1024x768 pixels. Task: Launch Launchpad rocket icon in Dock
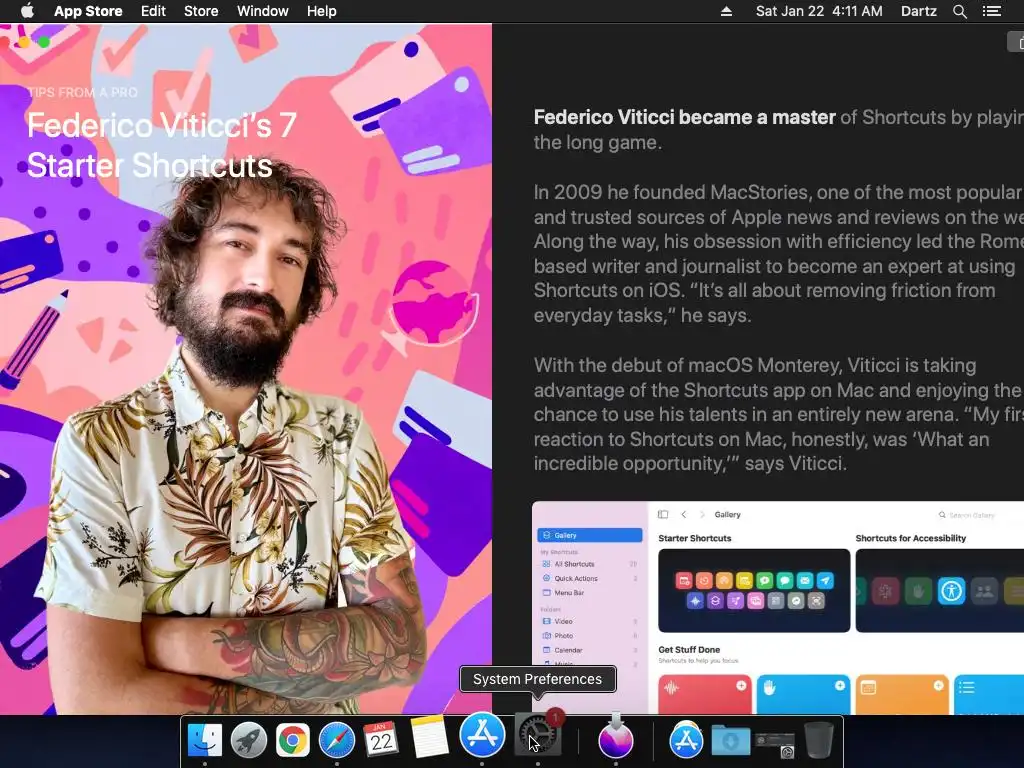click(x=248, y=740)
